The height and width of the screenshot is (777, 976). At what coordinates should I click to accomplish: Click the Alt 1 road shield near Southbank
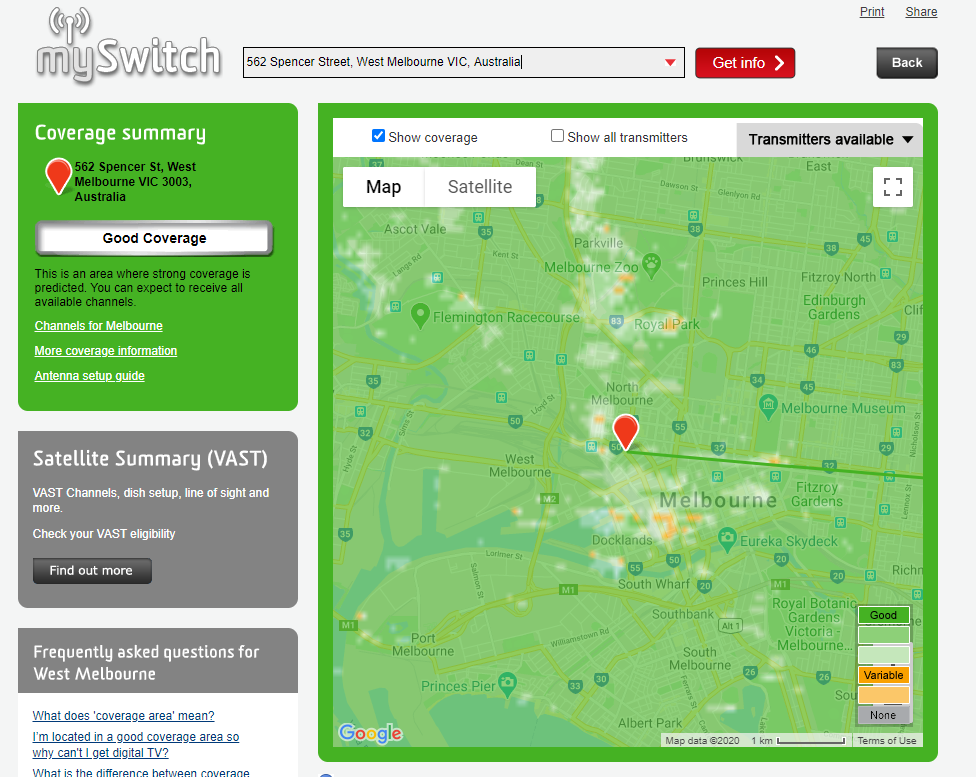pyautogui.click(x=730, y=626)
